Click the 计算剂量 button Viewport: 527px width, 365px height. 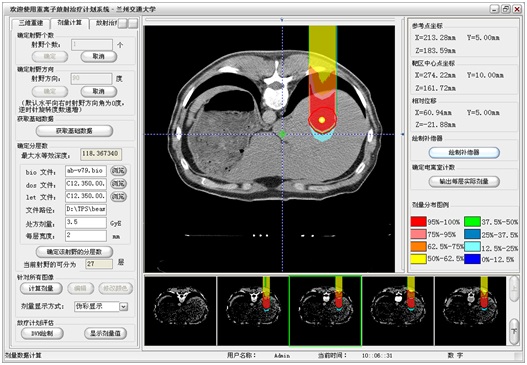coord(41,288)
